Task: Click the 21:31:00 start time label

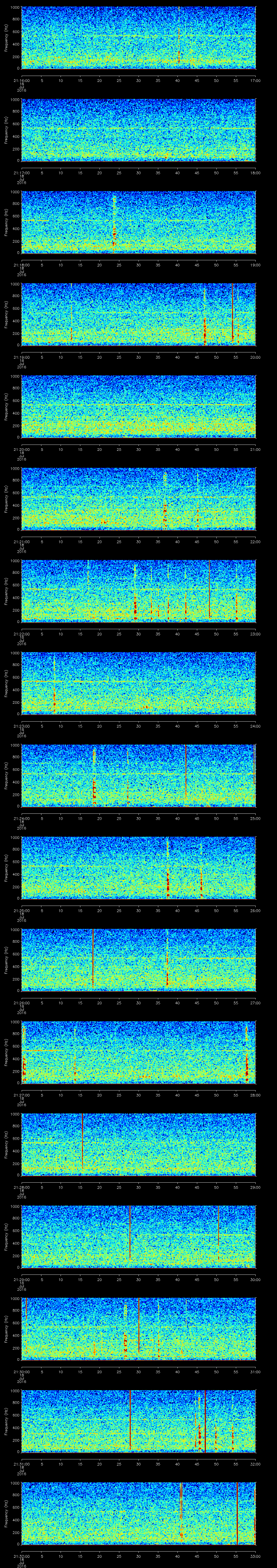Action: pyautogui.click(x=21, y=1464)
